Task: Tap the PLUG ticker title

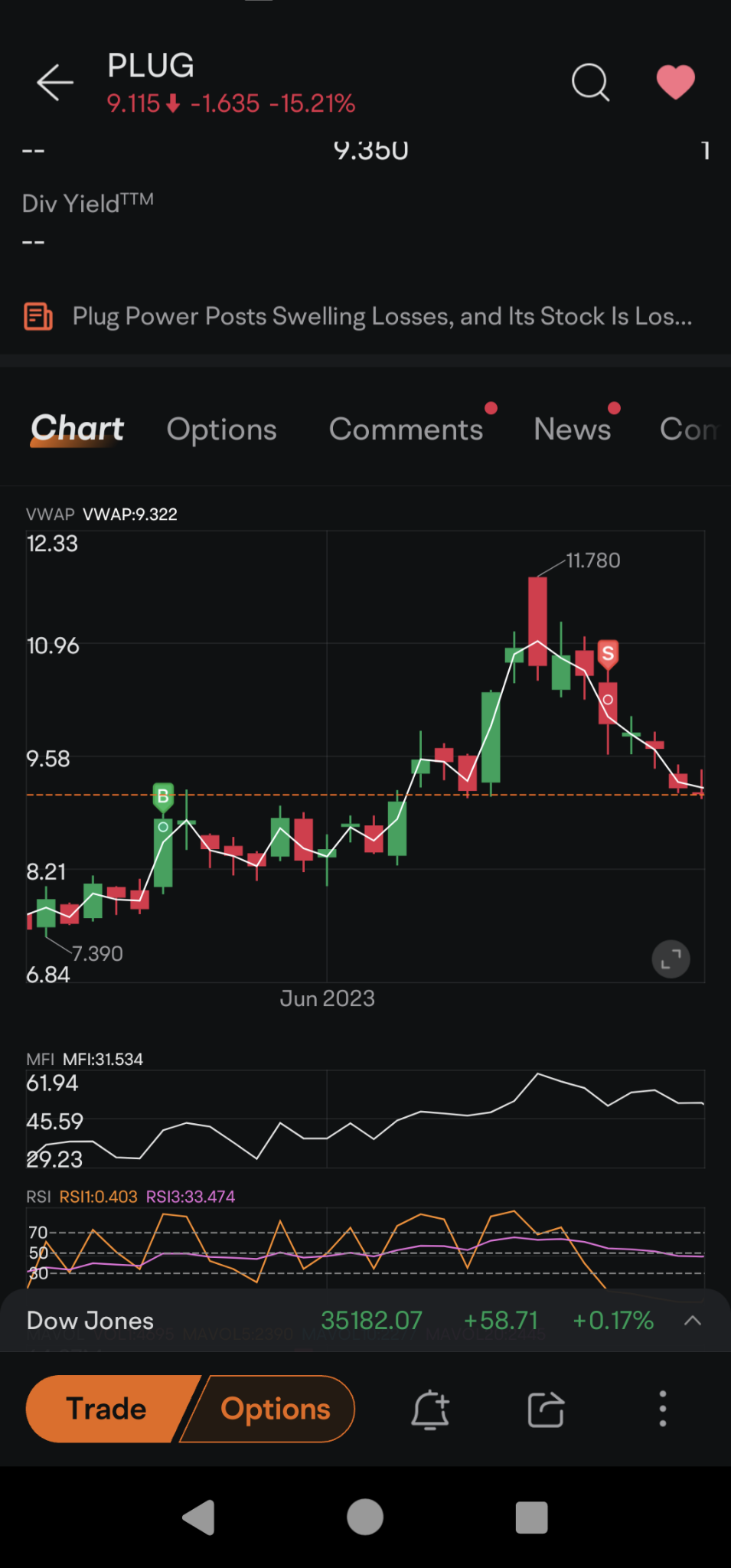Action: point(151,66)
